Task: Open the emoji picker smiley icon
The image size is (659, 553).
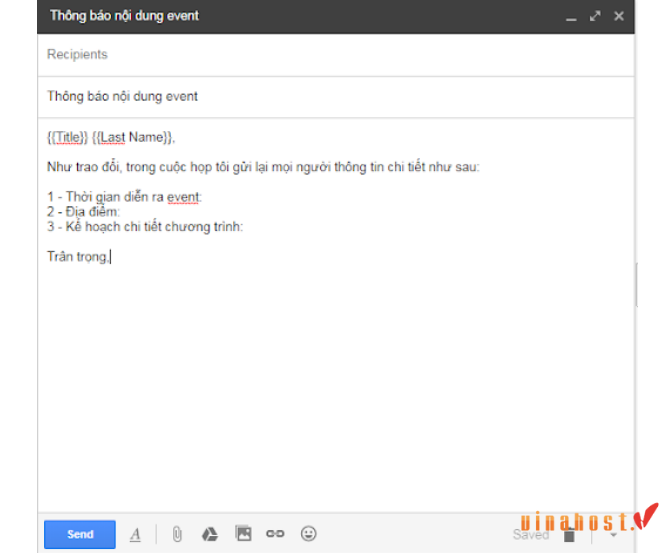Action: pos(308,534)
